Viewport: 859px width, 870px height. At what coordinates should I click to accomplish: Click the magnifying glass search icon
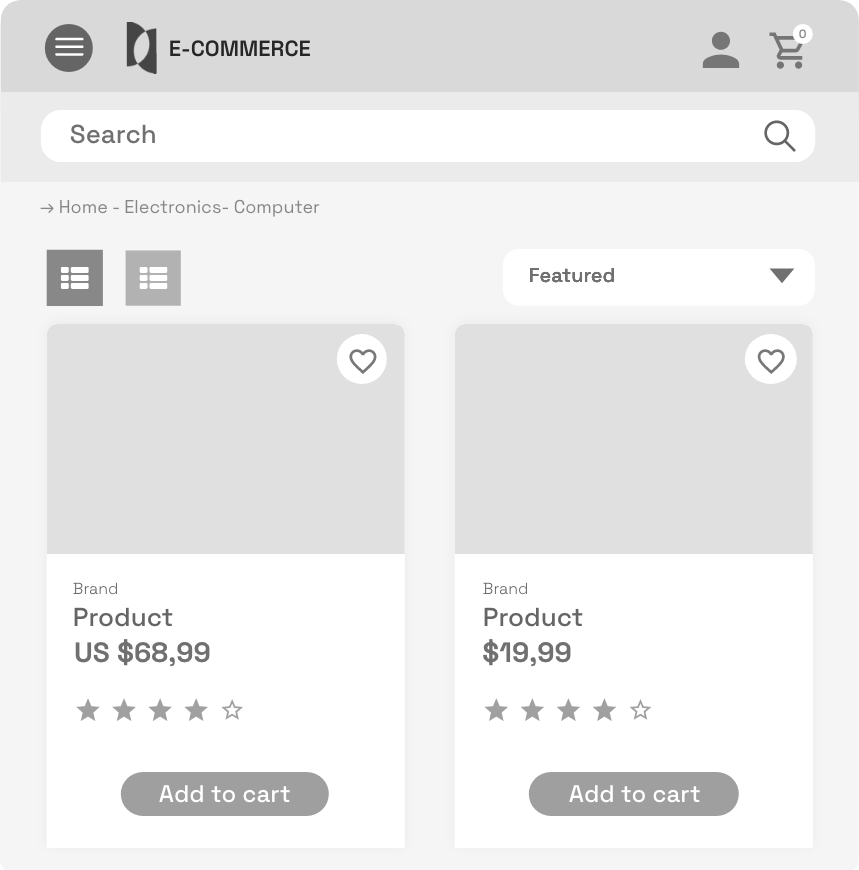click(779, 136)
